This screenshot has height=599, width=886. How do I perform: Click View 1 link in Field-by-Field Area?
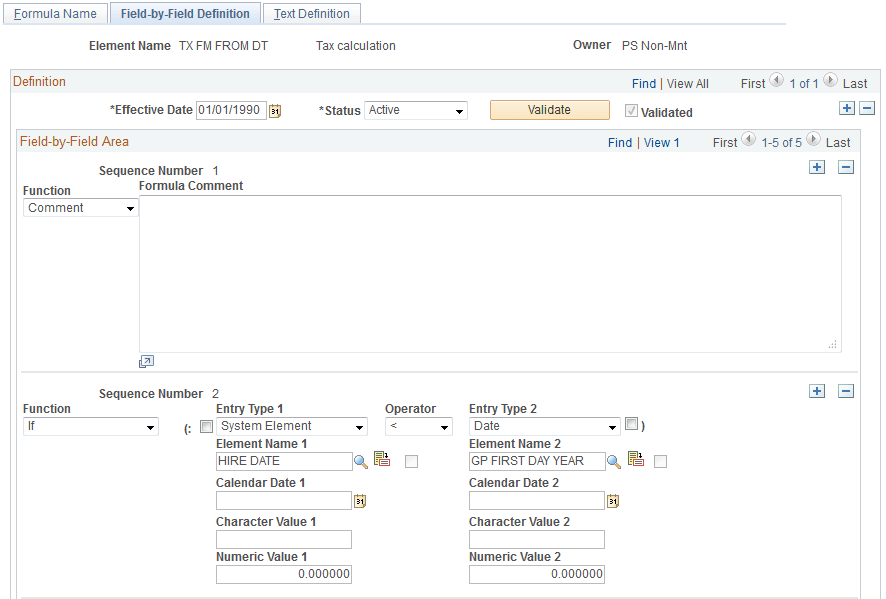[x=661, y=142]
